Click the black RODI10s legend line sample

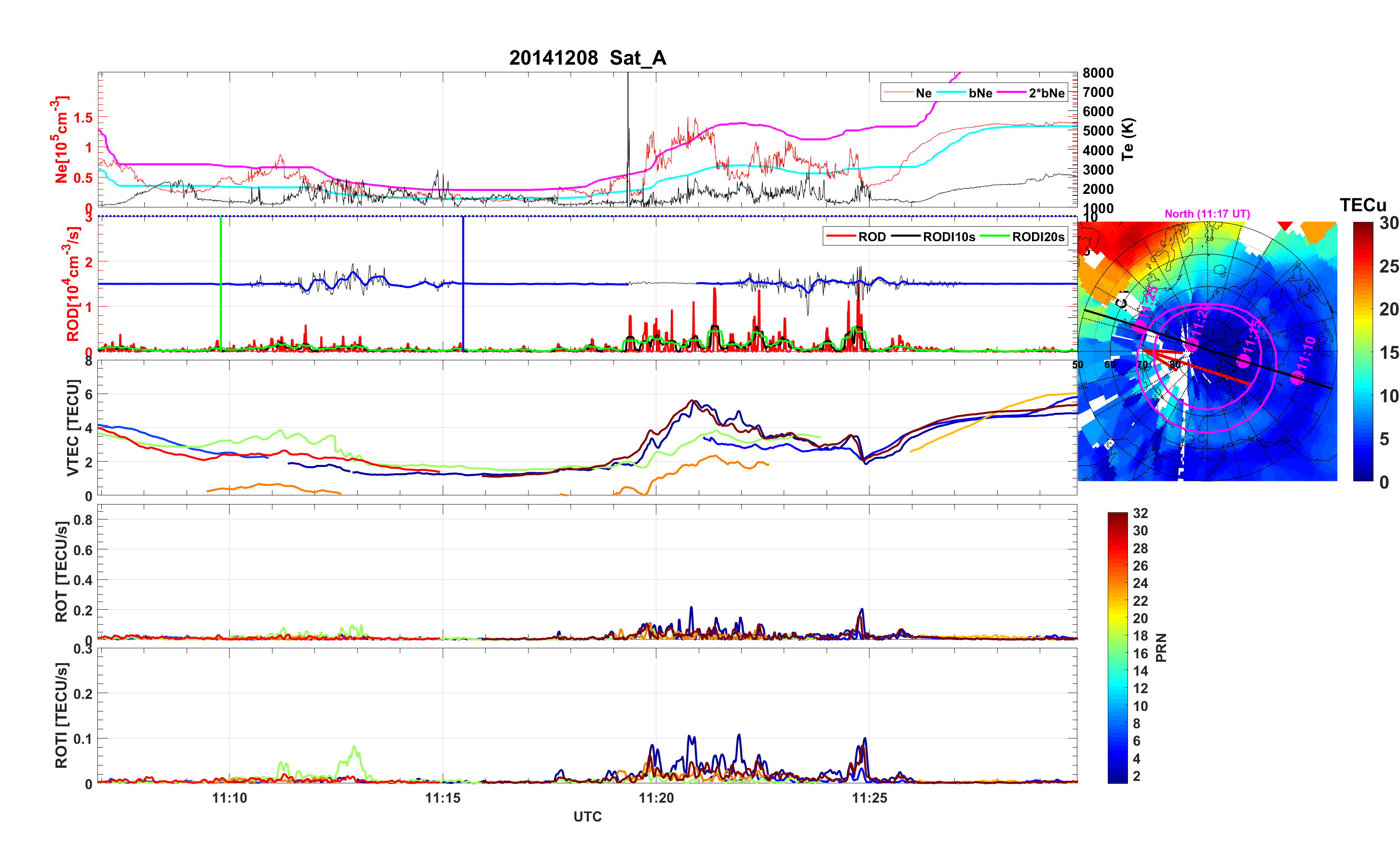(906, 236)
